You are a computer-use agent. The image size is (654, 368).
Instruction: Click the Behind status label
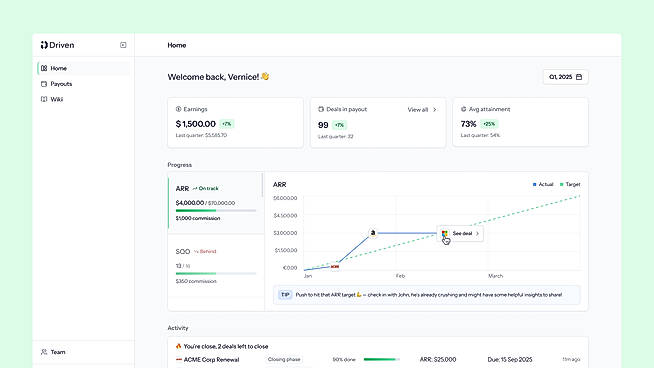(205, 252)
